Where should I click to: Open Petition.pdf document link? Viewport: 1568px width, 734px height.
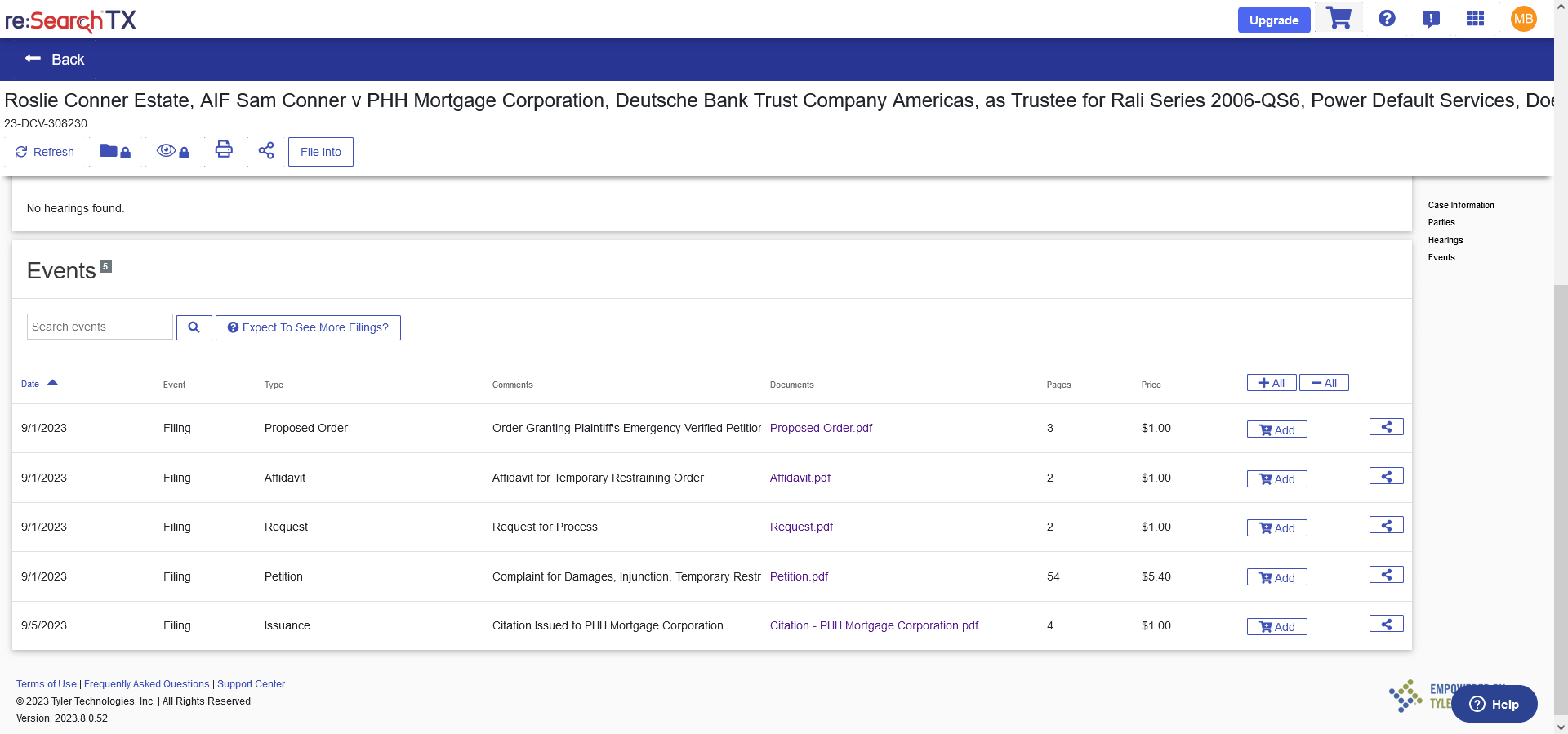point(799,576)
